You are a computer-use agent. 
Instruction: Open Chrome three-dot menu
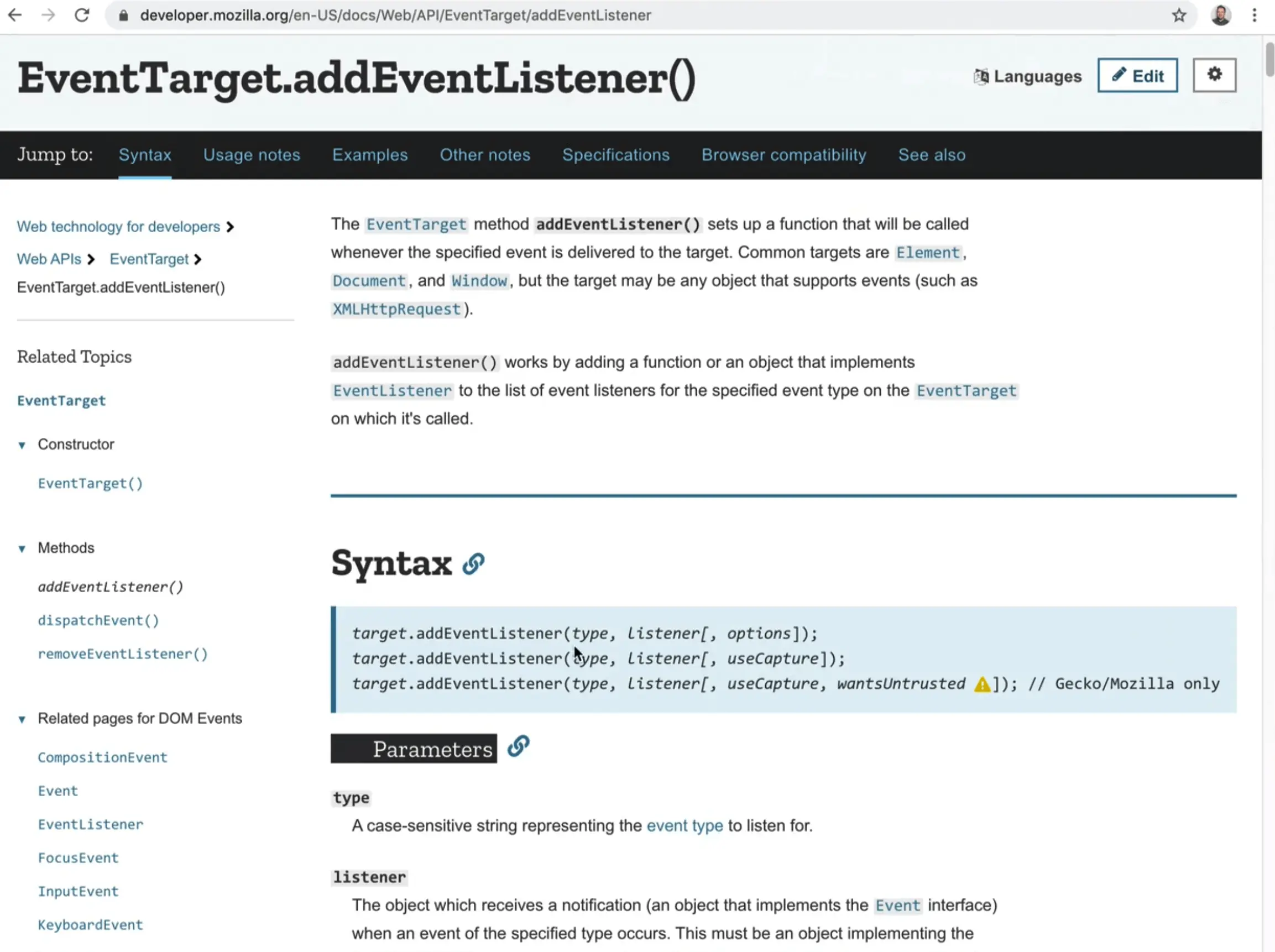(x=1254, y=15)
